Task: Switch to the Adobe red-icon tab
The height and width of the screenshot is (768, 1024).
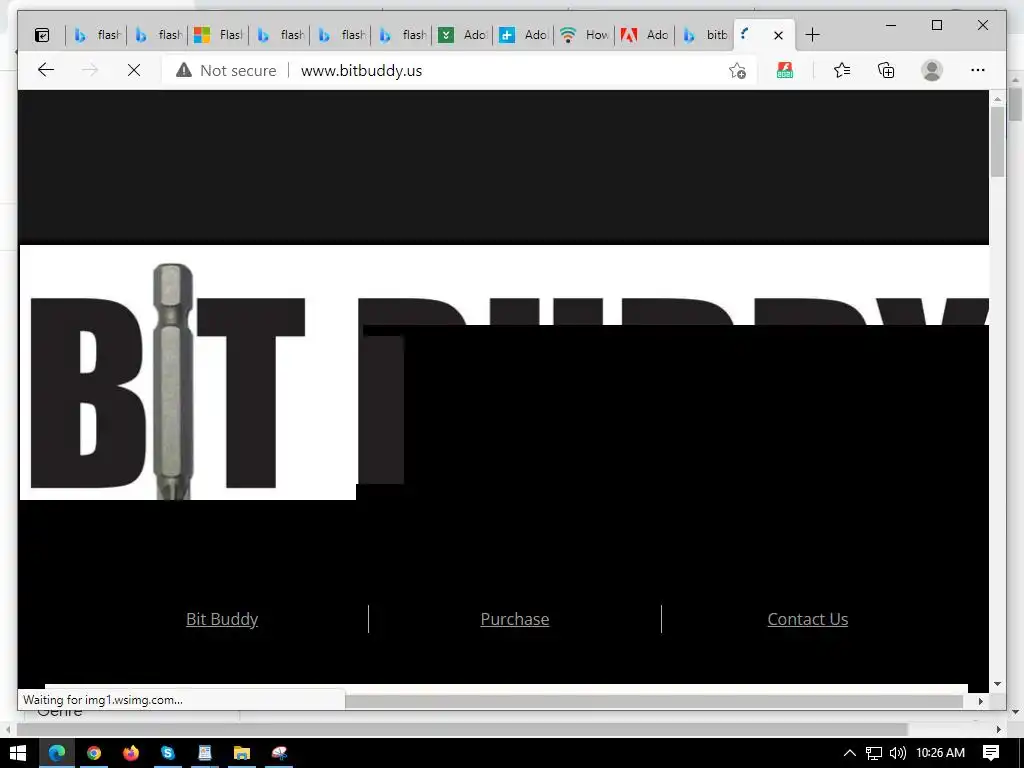Action: pyautogui.click(x=645, y=35)
